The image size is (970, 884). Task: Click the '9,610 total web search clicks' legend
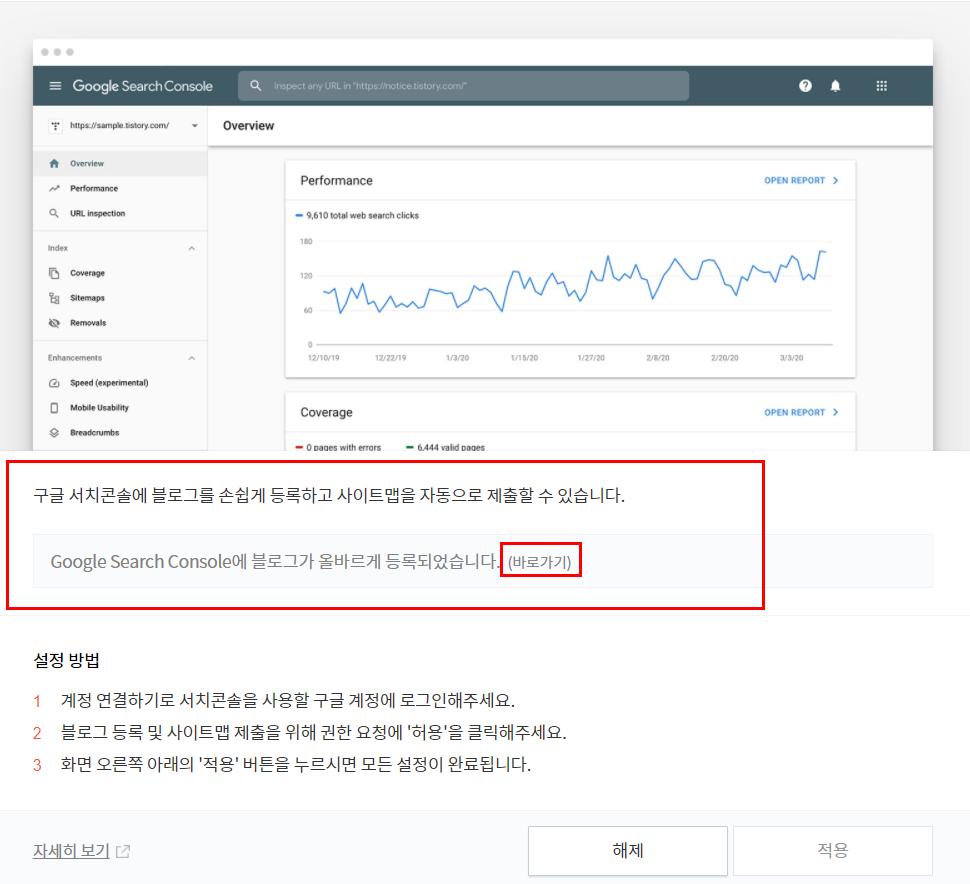tap(357, 215)
